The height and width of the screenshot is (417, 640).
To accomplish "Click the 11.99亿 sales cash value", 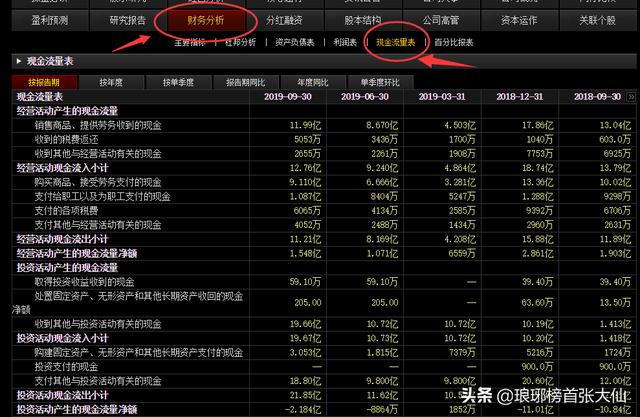I will (305, 125).
